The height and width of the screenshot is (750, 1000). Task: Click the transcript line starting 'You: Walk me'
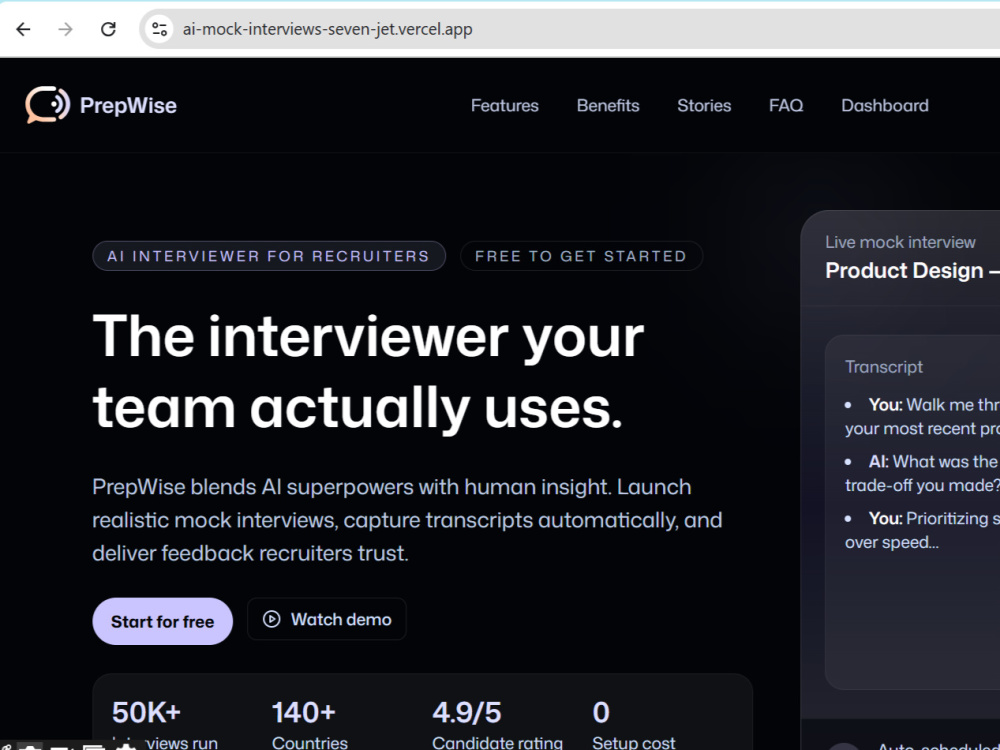point(922,416)
